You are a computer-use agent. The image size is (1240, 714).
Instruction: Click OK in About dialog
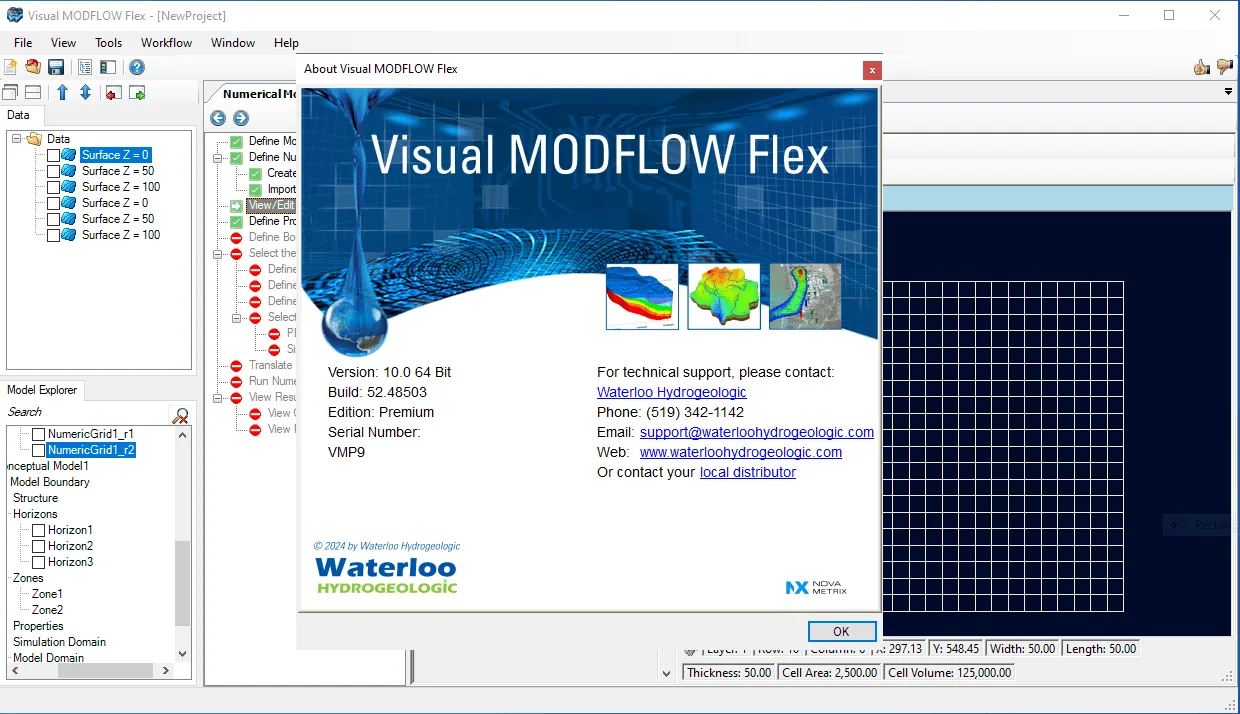841,631
